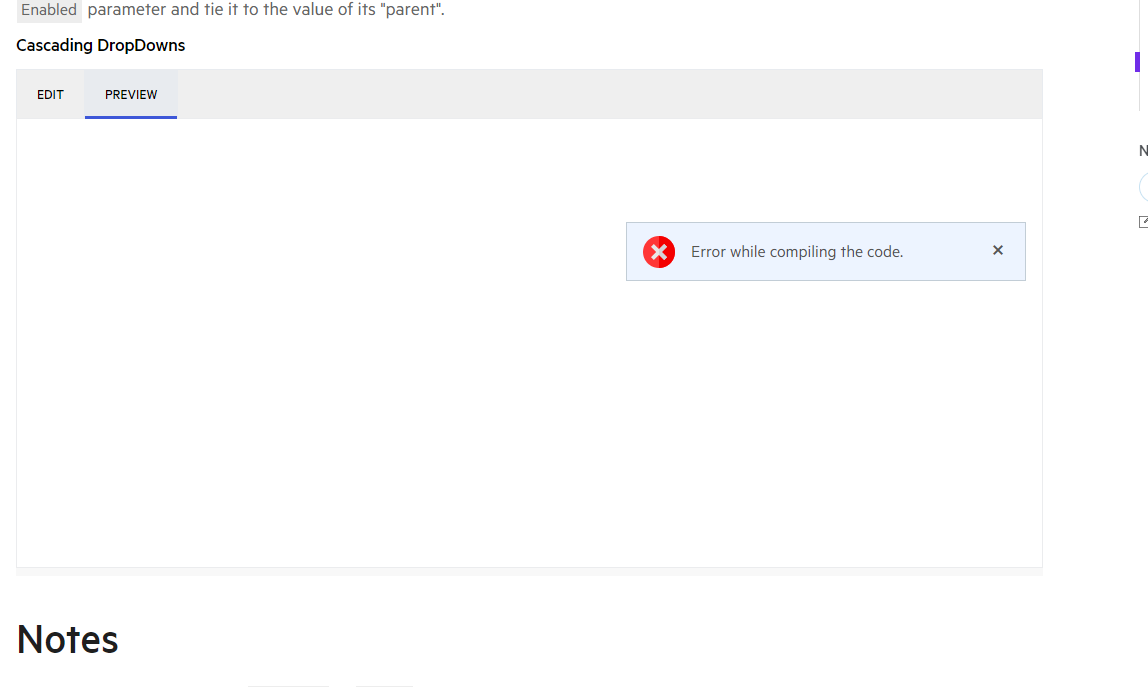Close the 'Error while compiling the code' notification
The width and height of the screenshot is (1148, 687).
[x=997, y=250]
